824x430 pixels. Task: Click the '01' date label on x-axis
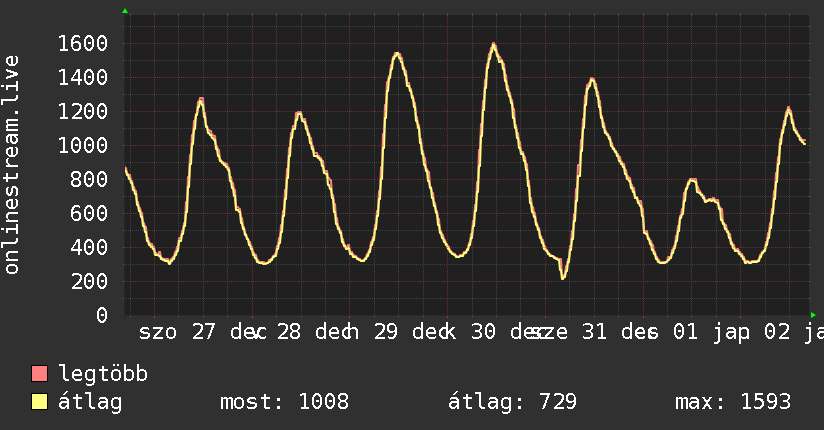pyautogui.click(x=686, y=332)
